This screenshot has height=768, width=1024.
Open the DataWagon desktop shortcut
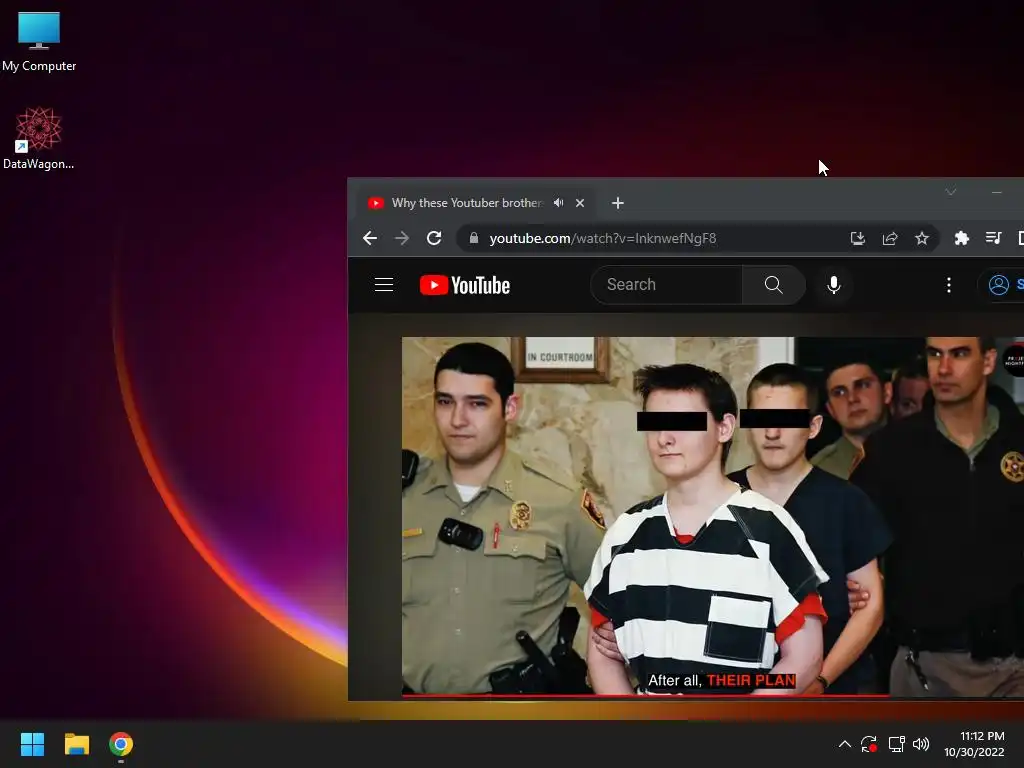coord(39,138)
